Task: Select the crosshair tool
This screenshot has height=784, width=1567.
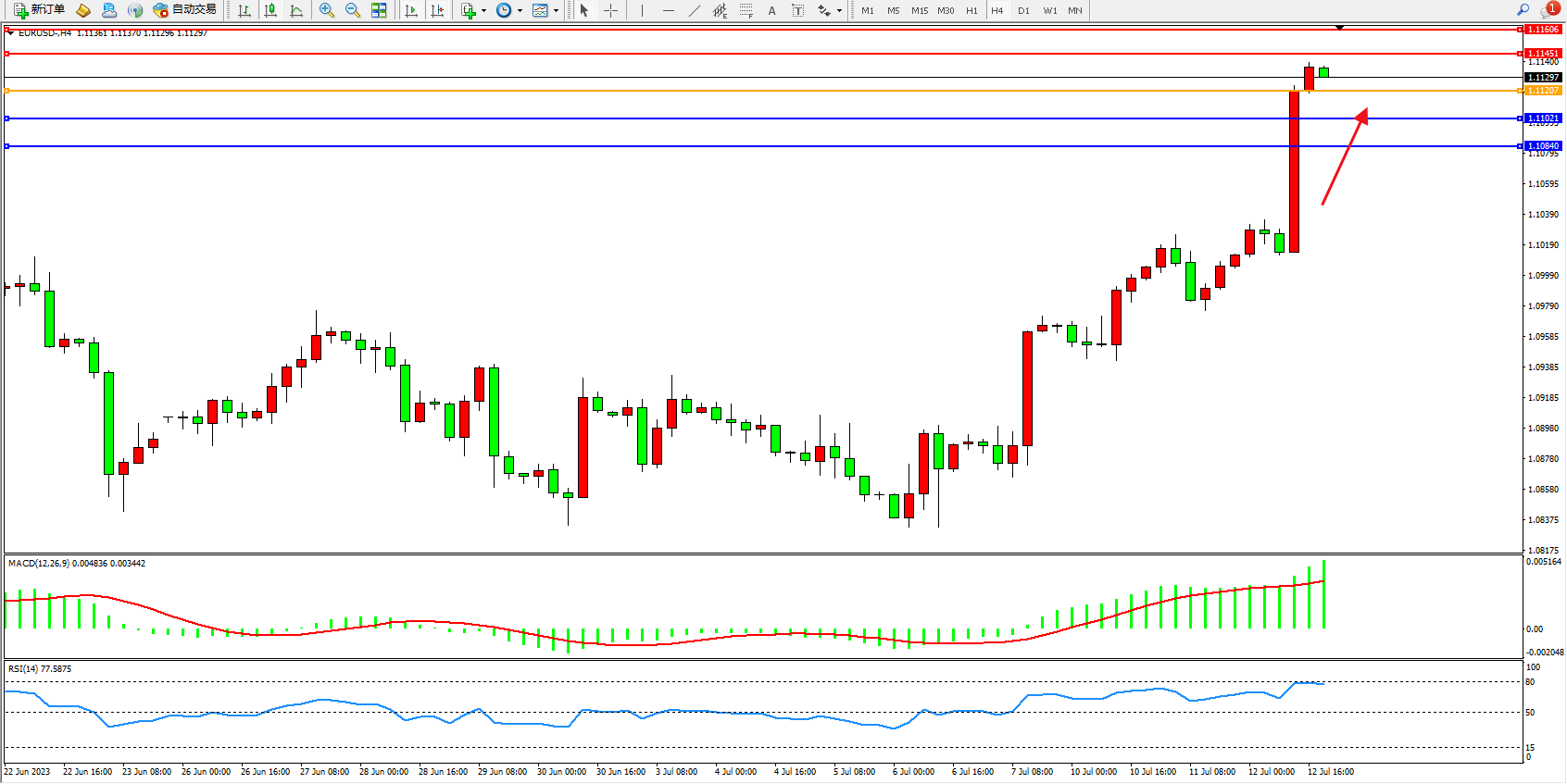Action: [x=611, y=10]
